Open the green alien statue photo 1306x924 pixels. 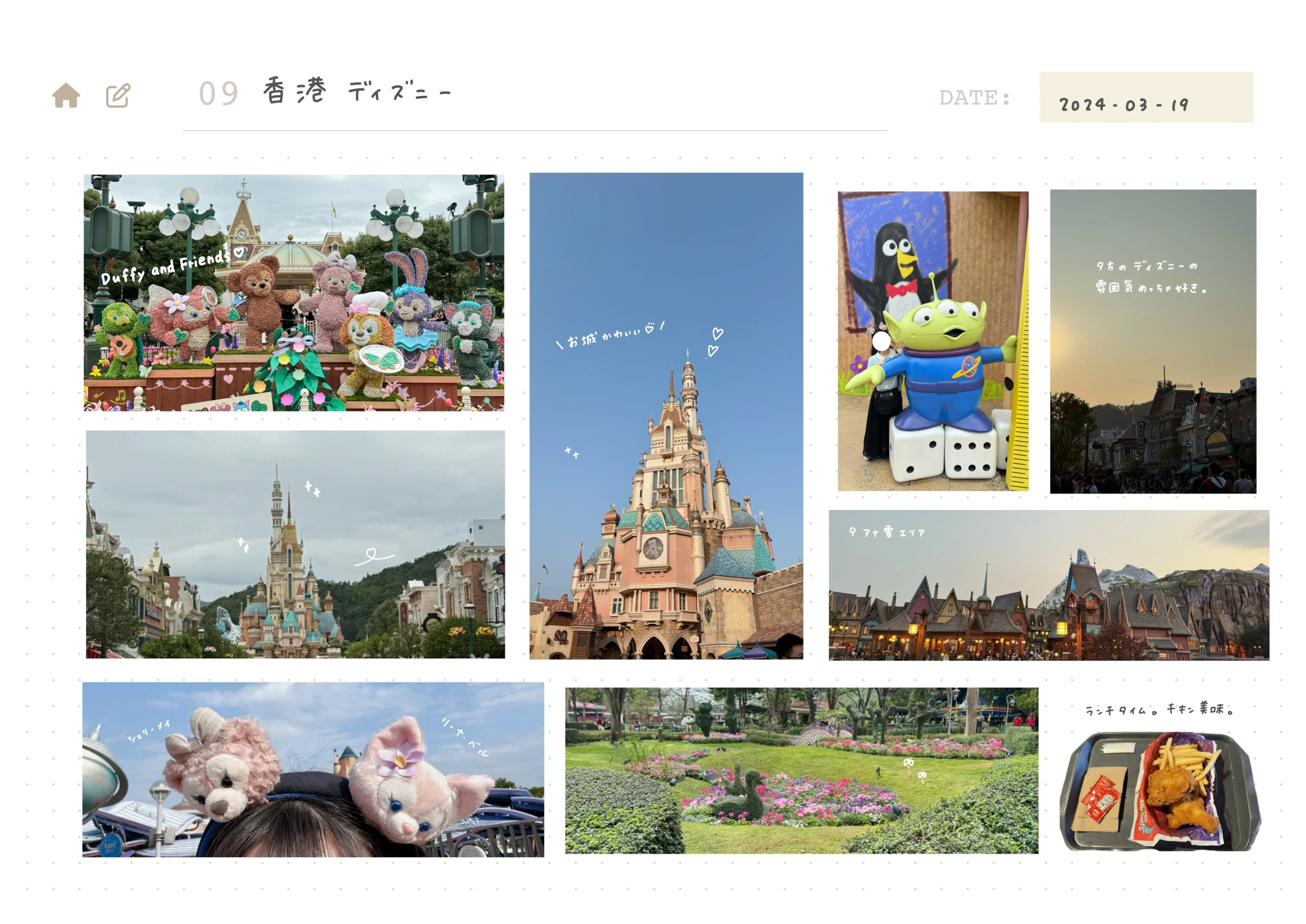tap(933, 341)
